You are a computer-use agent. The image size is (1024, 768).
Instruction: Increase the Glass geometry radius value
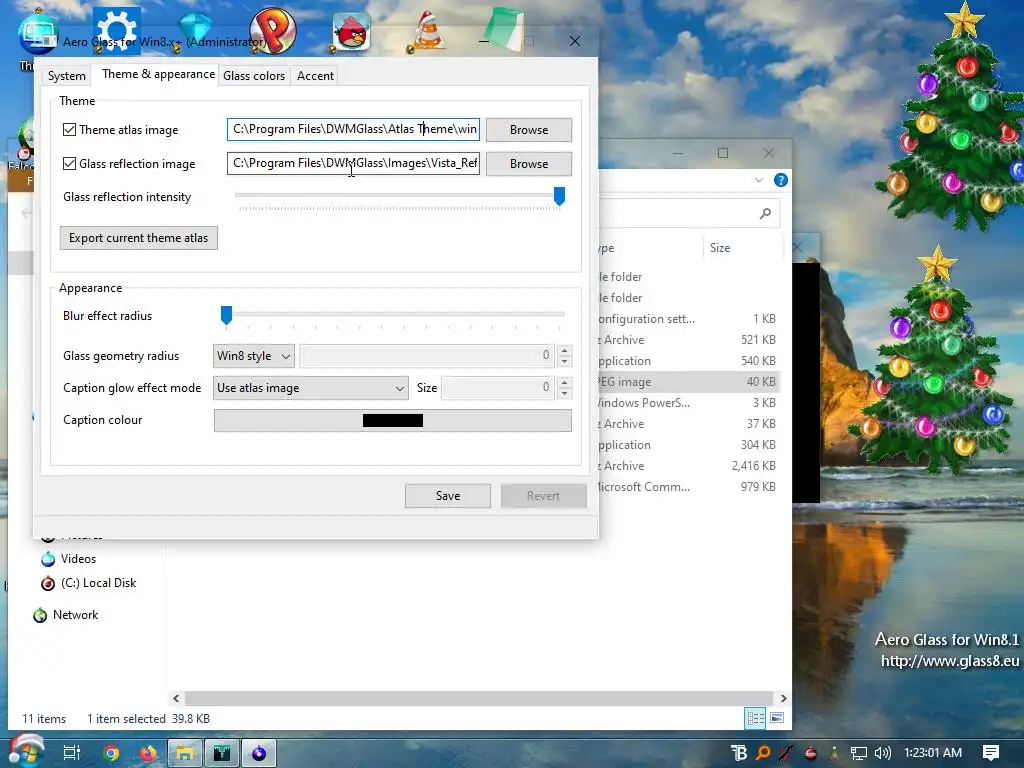pyautogui.click(x=565, y=350)
